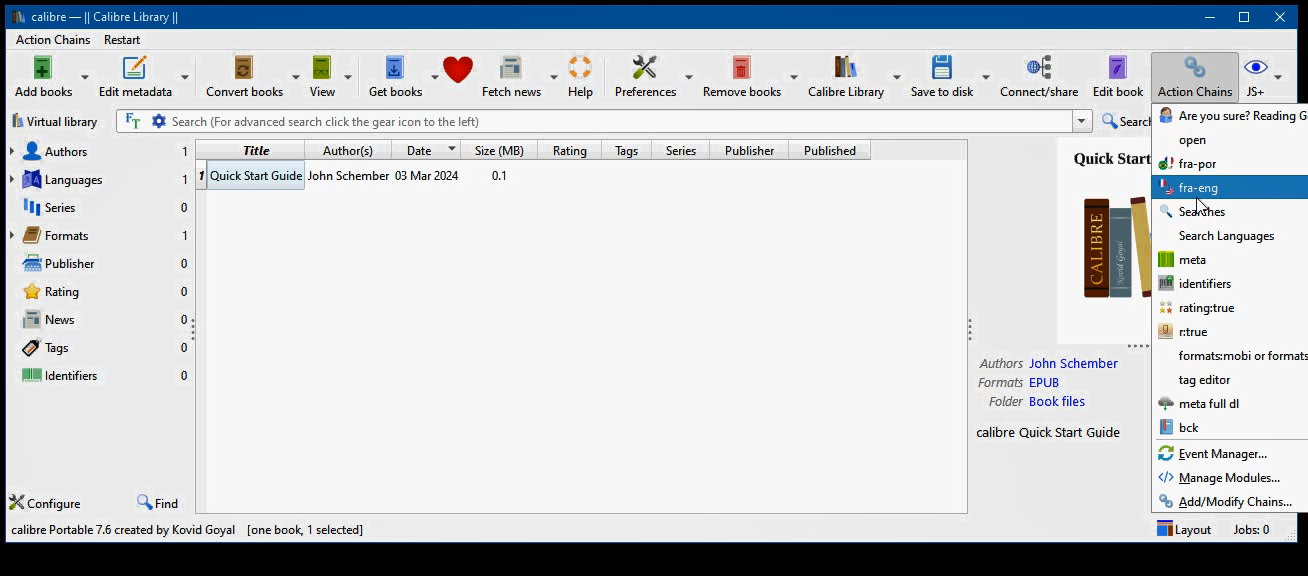The image size is (1308, 576).
Task: Click the Remove books icon
Action: 741,68
